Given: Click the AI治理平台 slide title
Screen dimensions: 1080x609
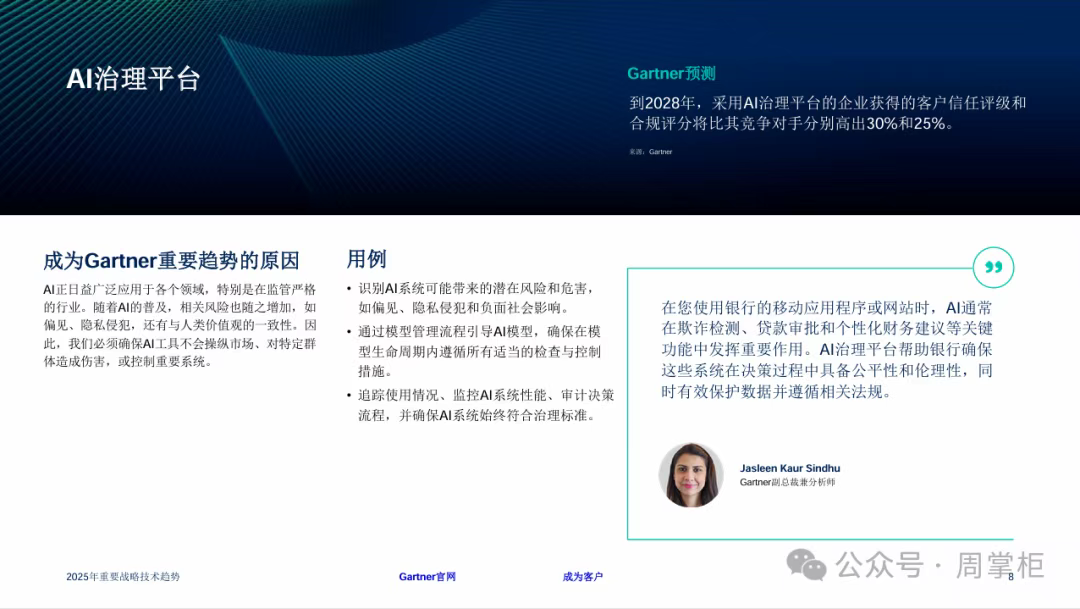Looking at the screenshot, I should point(133,79).
